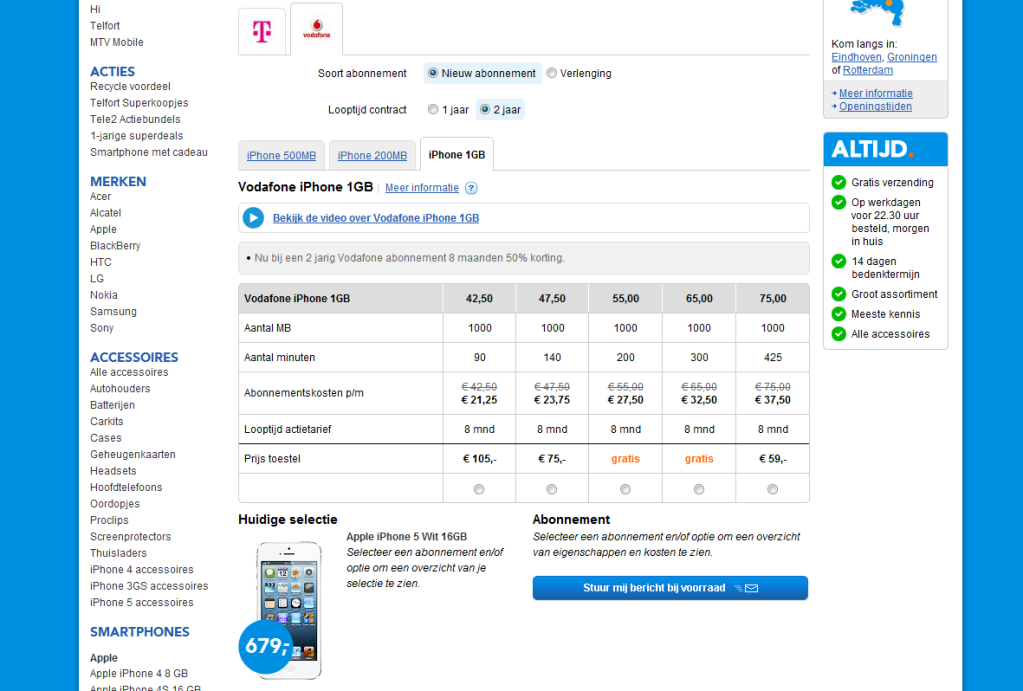Open the HTC brand link
1023x691 pixels.
tap(100, 262)
